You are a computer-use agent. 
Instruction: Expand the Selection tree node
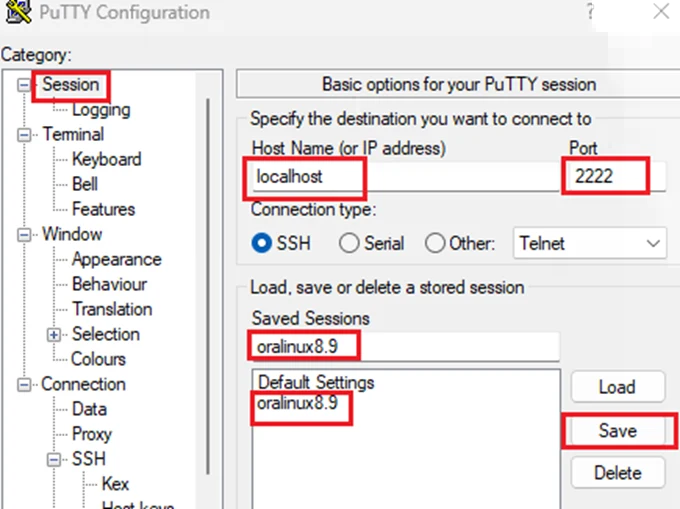(54, 335)
